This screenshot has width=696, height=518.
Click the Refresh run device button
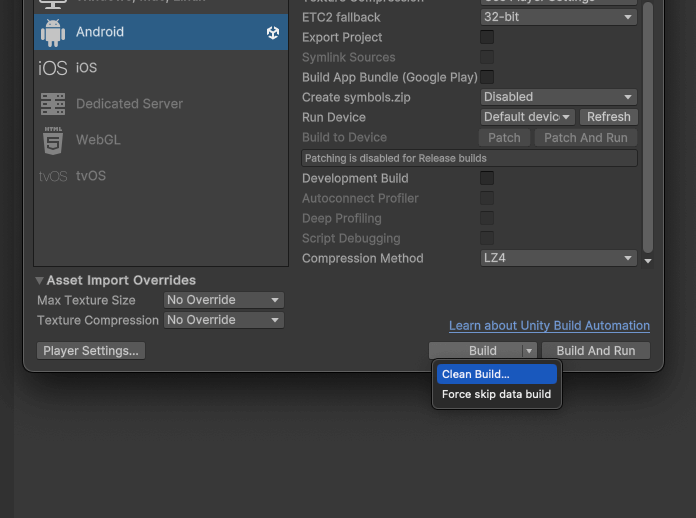(x=608, y=117)
